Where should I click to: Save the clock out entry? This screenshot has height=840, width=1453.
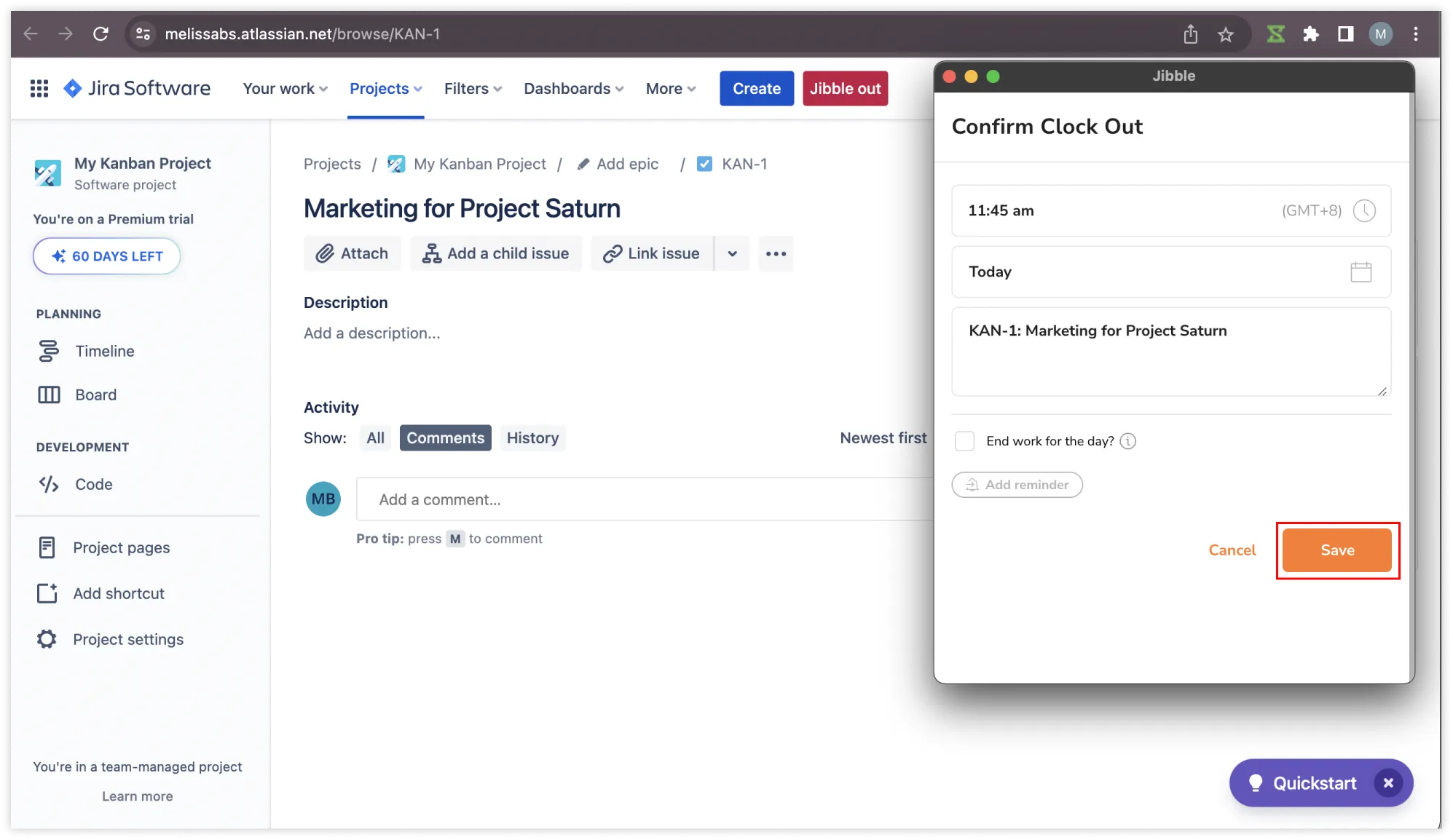[1336, 550]
